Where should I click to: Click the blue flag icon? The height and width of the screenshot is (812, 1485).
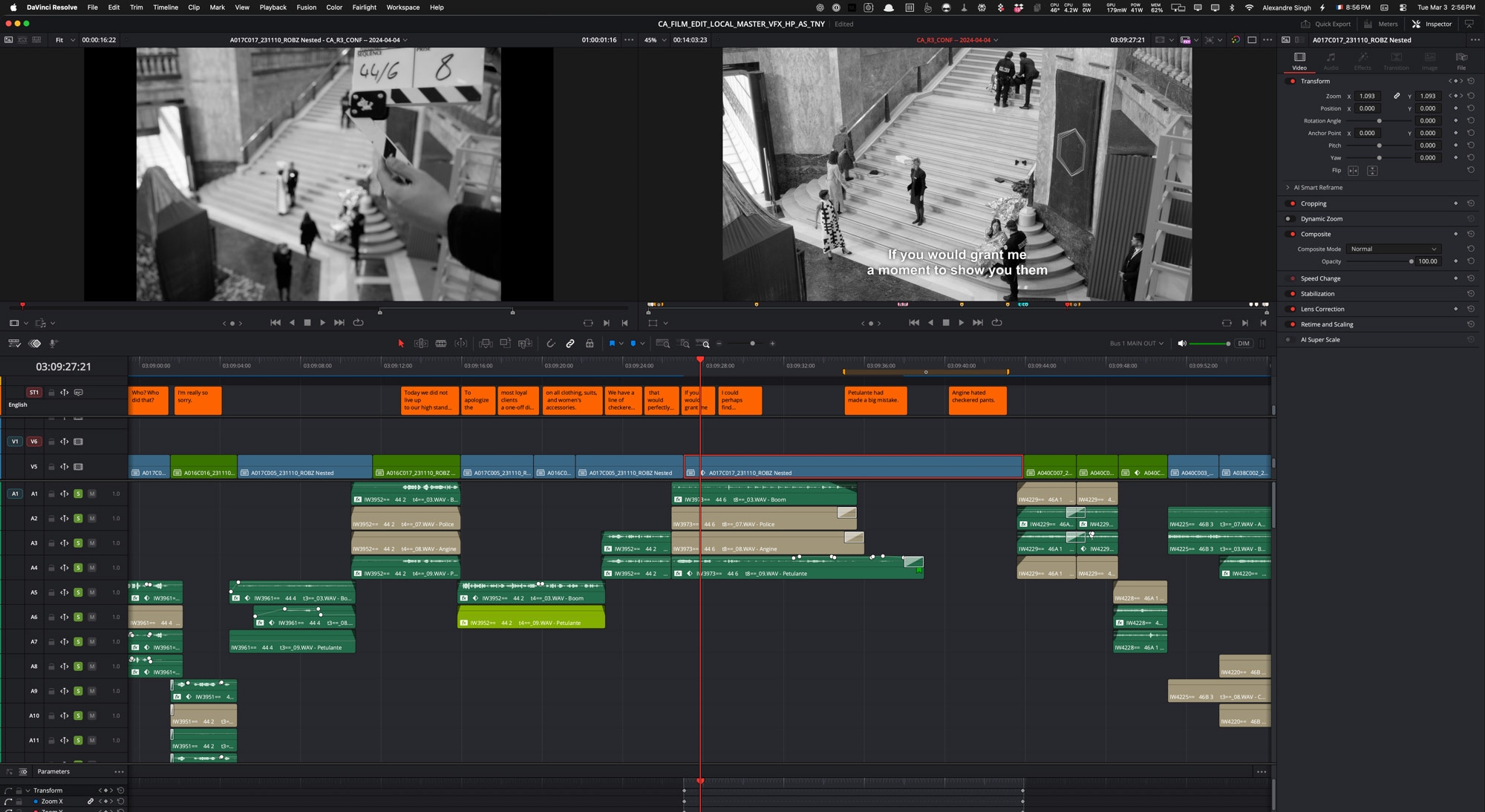coord(612,344)
